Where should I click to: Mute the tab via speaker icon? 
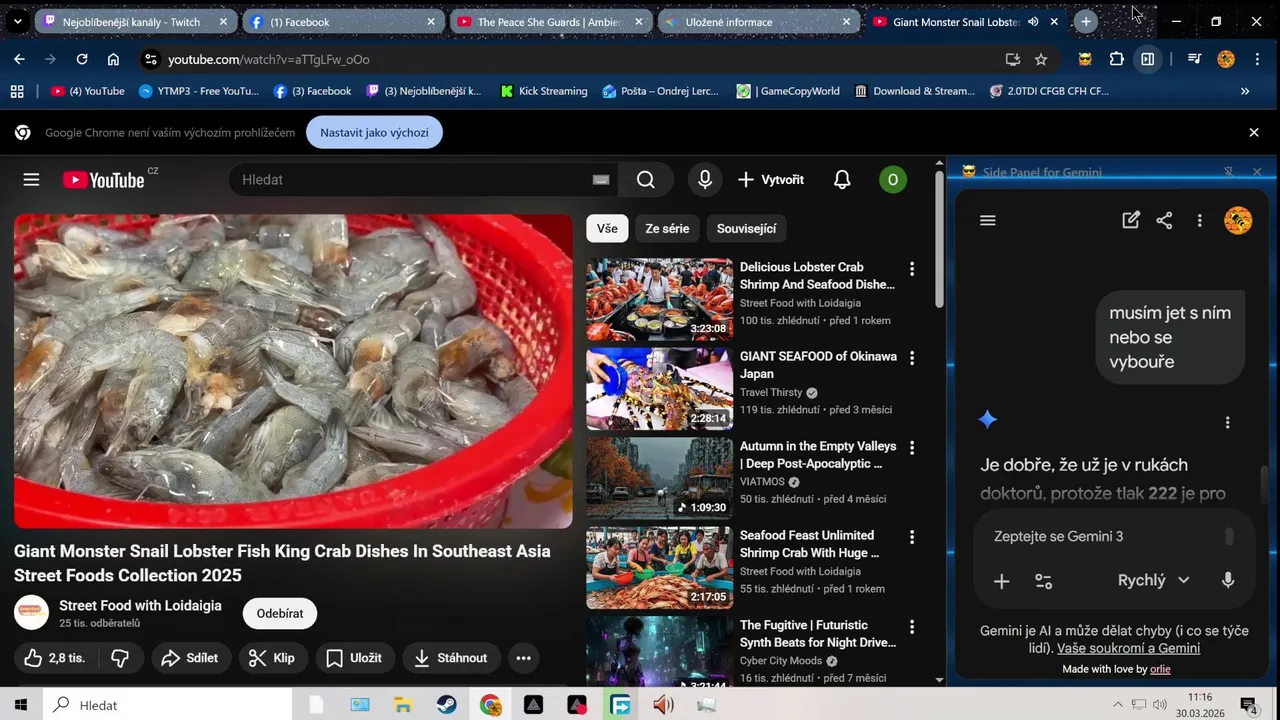coord(1033,22)
